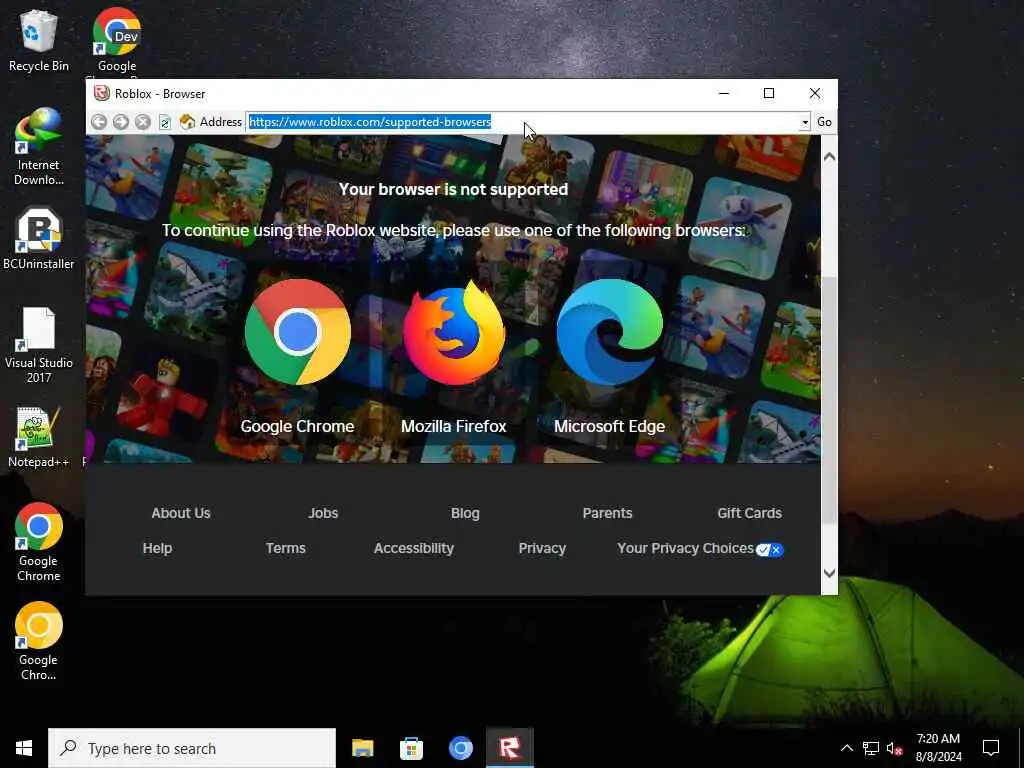Toggle the Your Privacy Choices switch icon
Viewport: 1024px width, 768px height.
769,550
